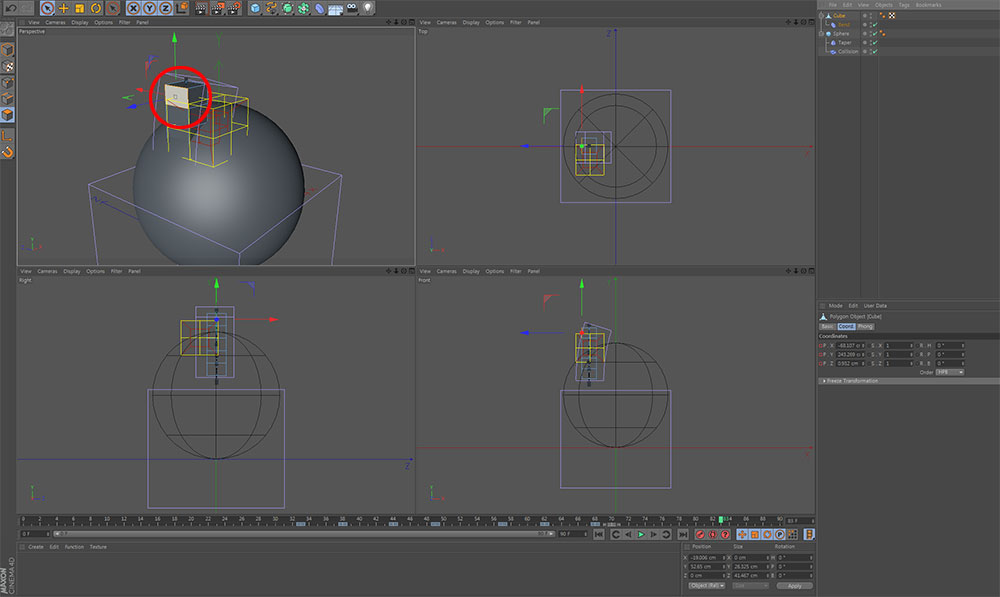The image size is (1000, 597).
Task: Open the Spline tools icon
Action: click(271, 8)
